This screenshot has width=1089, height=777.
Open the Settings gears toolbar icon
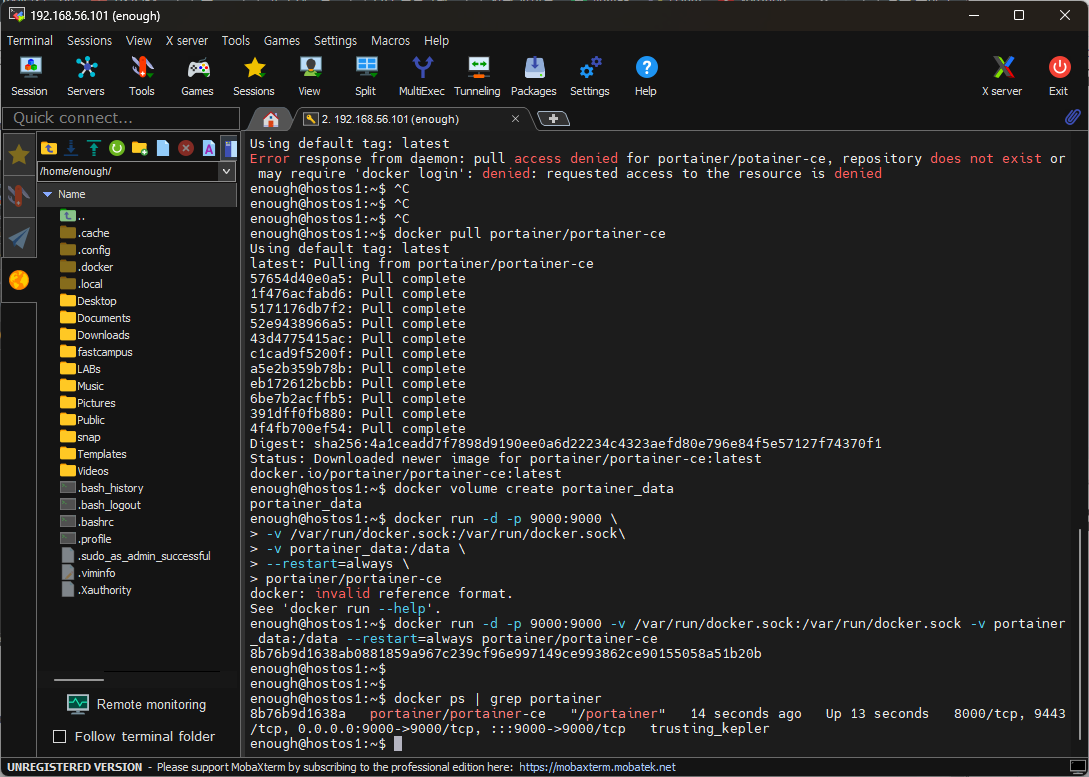click(x=590, y=76)
